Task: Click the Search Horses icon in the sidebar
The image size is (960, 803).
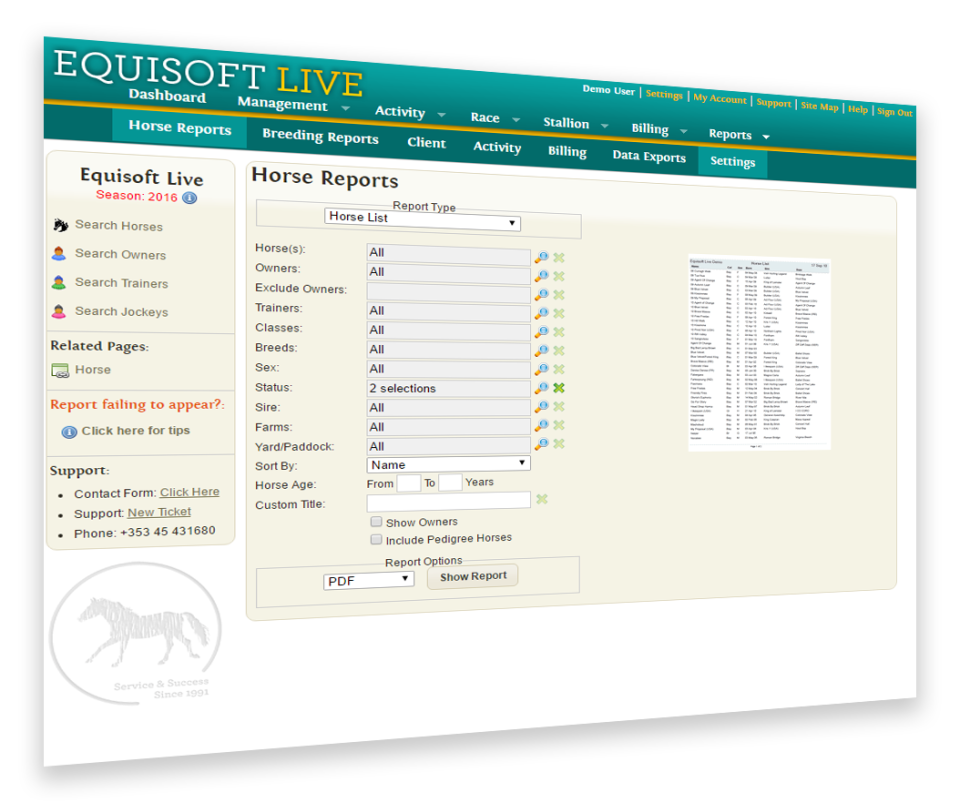Action: click(61, 226)
